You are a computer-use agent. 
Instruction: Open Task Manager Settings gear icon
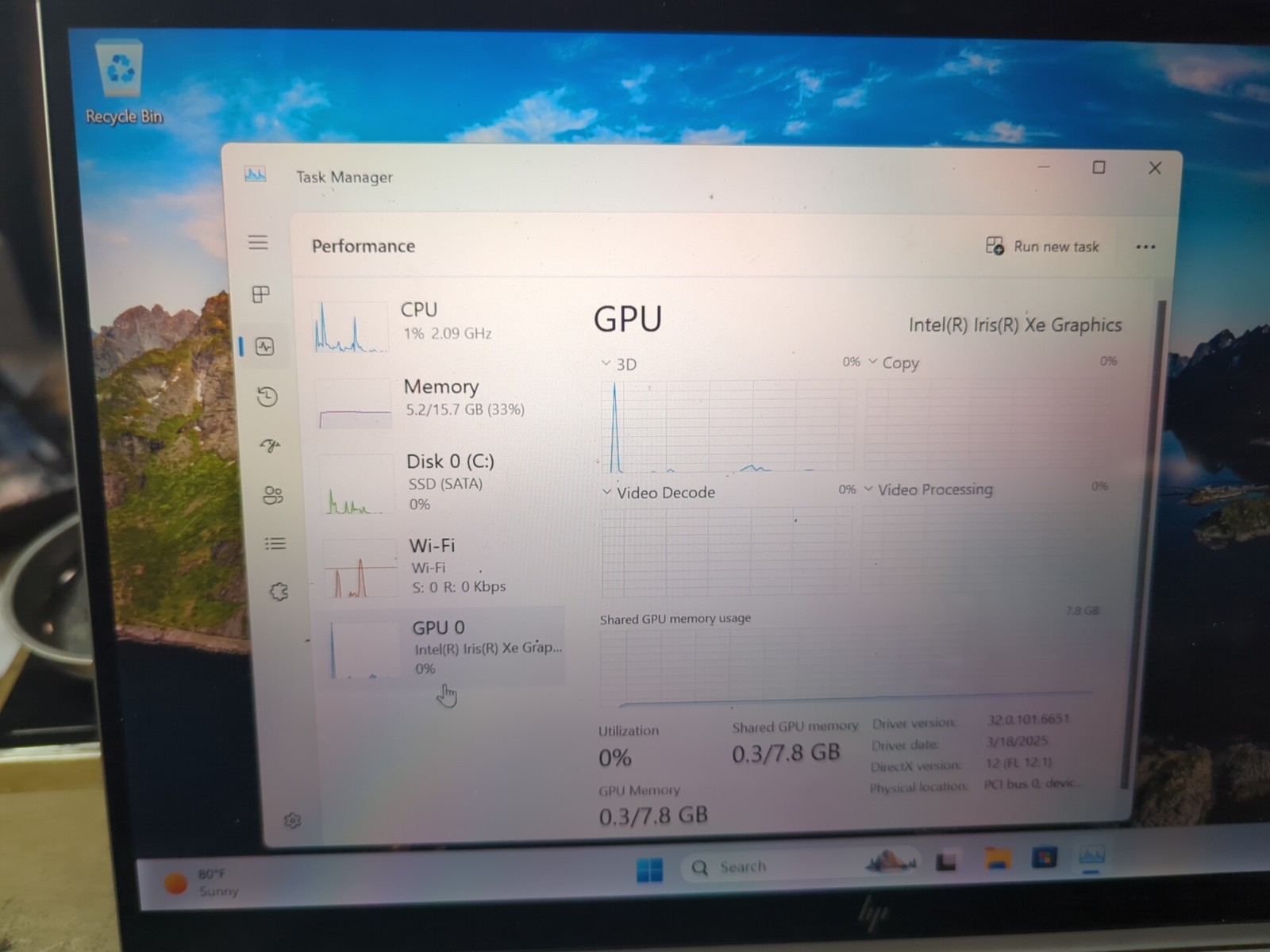coord(292,820)
